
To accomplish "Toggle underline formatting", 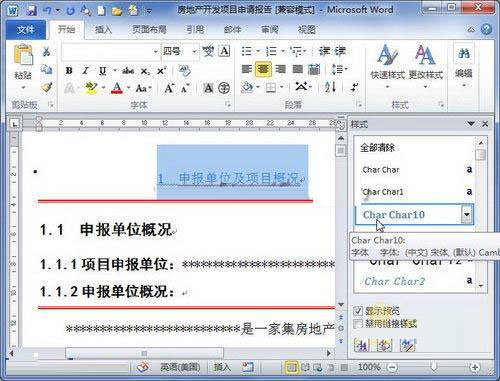I will tap(103, 71).
